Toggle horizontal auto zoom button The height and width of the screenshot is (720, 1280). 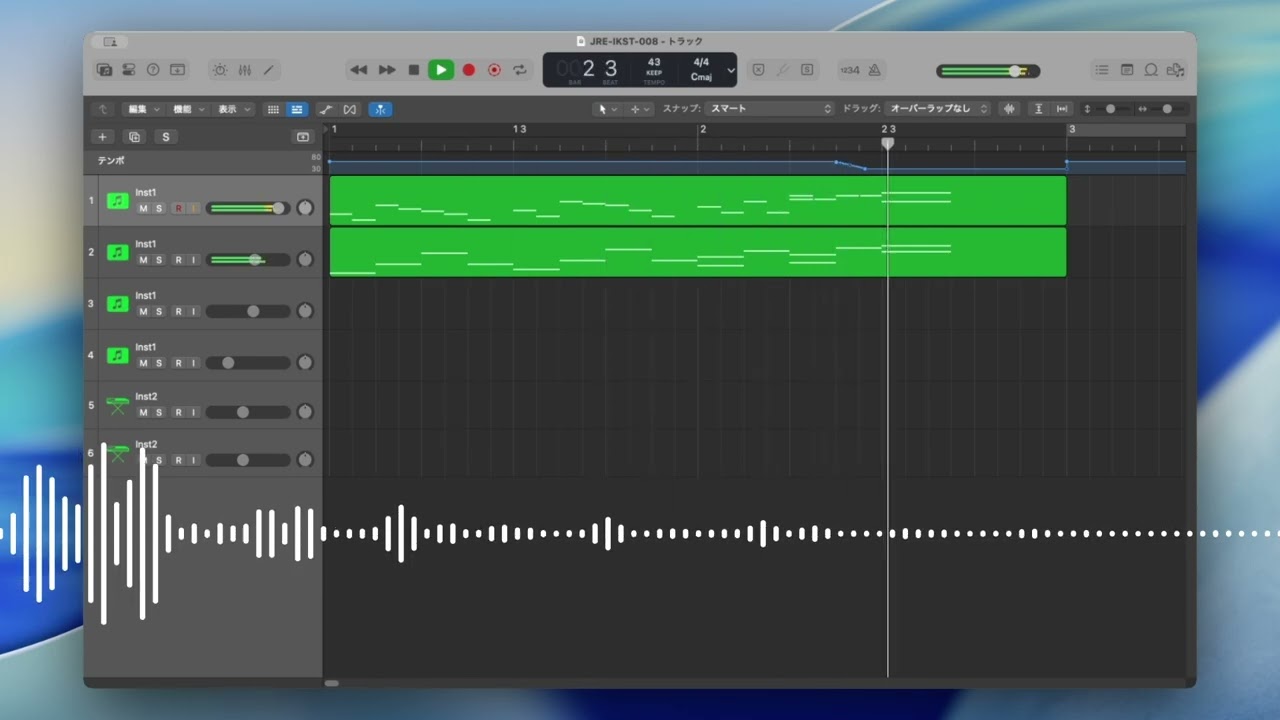(1062, 109)
